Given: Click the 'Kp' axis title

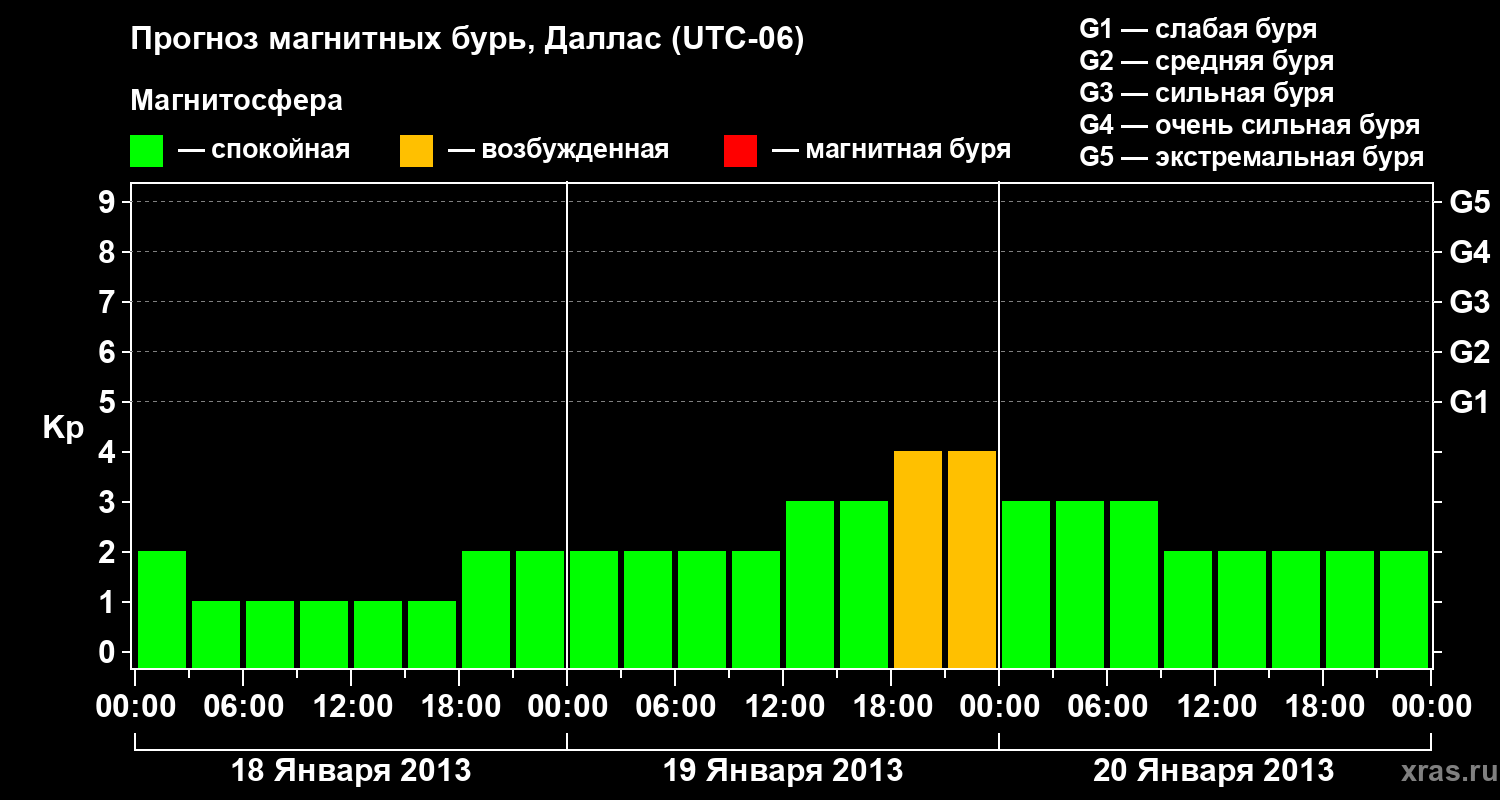Looking at the screenshot, I should click(x=63, y=427).
